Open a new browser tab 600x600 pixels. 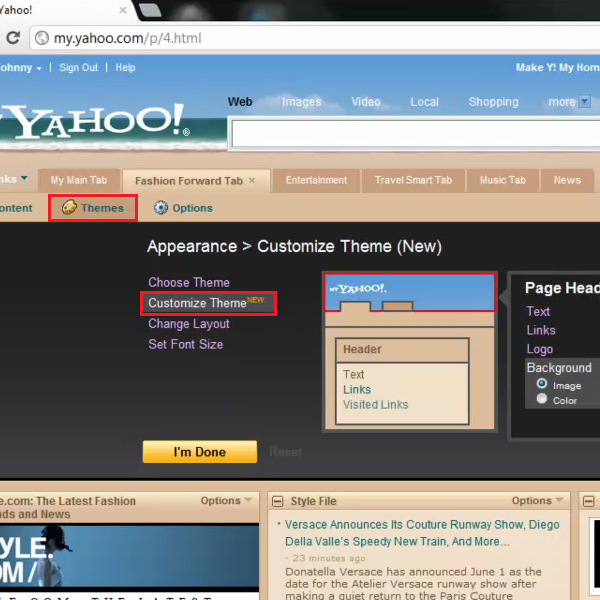[x=150, y=10]
